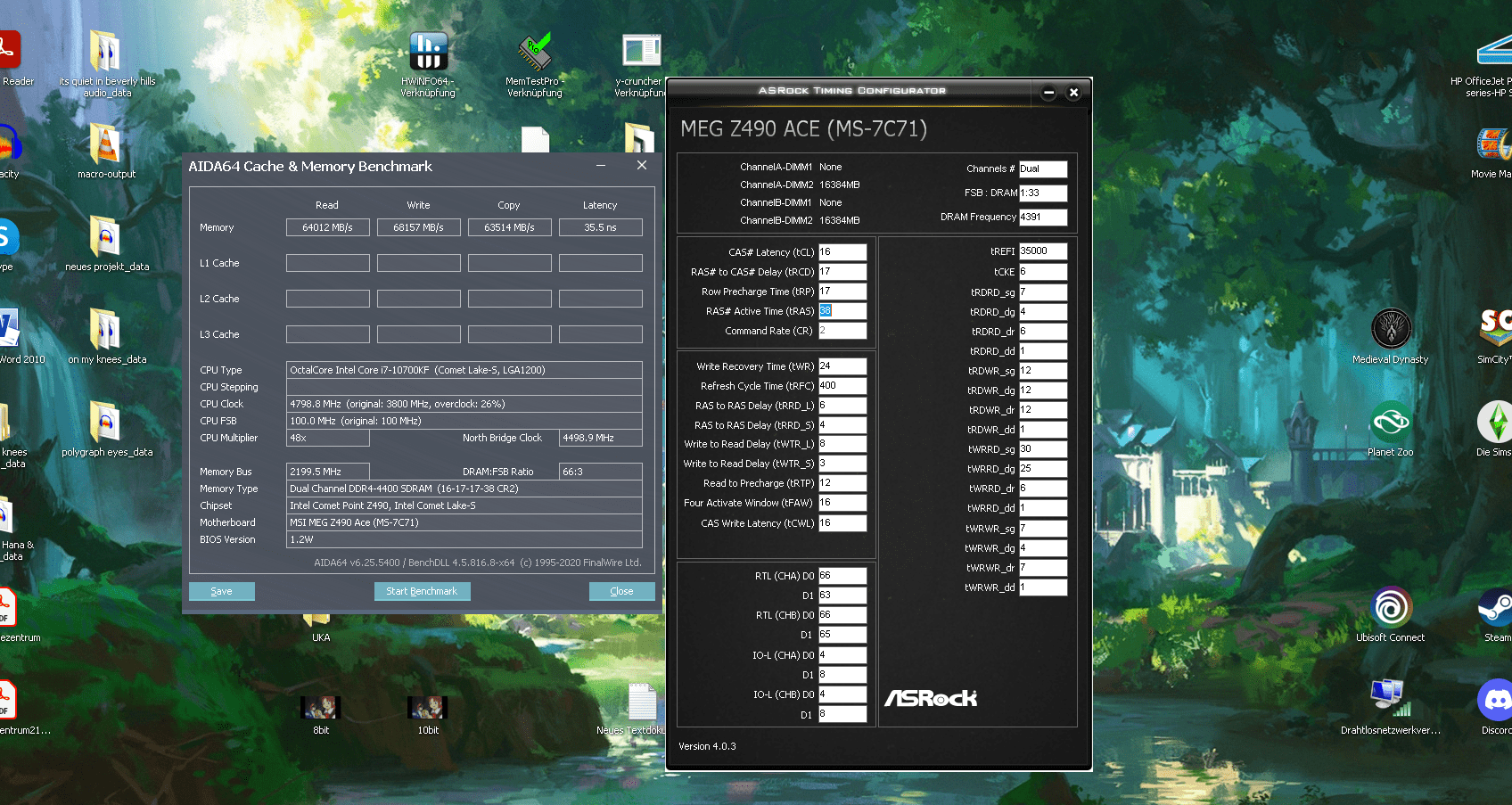Click the RTL (CHA) D0 value field

coord(842,576)
